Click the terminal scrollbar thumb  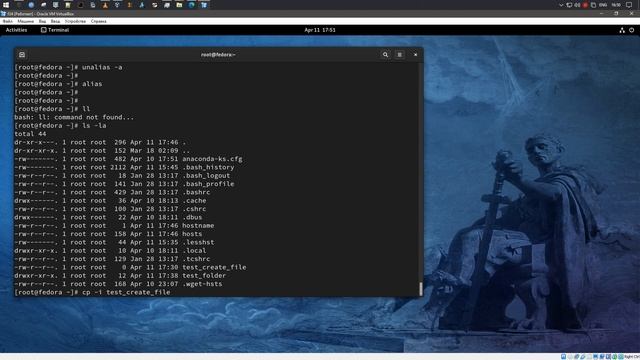click(x=421, y=289)
